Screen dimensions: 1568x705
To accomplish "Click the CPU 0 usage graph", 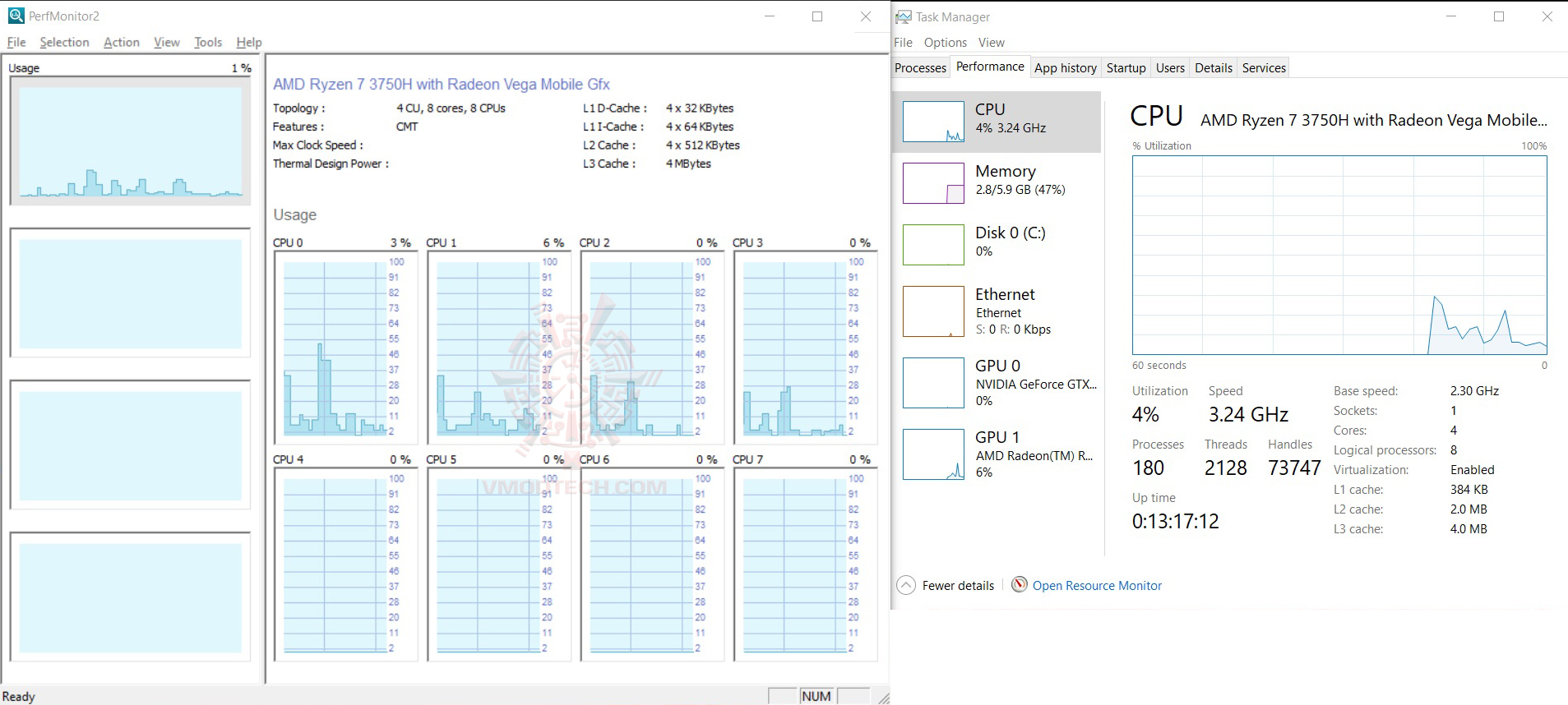I will [345, 348].
